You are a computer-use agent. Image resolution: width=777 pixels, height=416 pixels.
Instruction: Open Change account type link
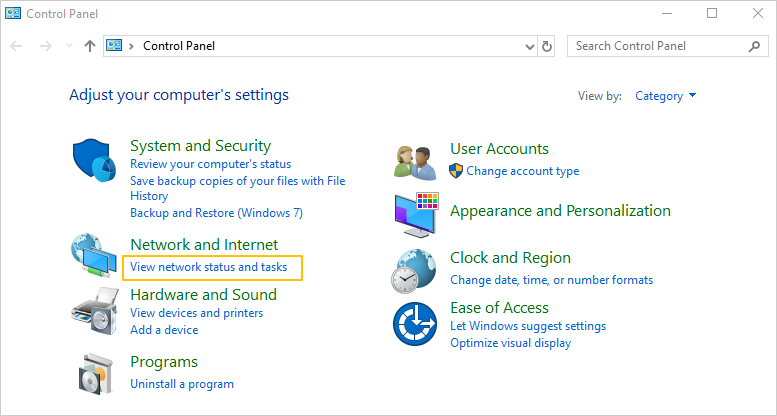(522, 171)
